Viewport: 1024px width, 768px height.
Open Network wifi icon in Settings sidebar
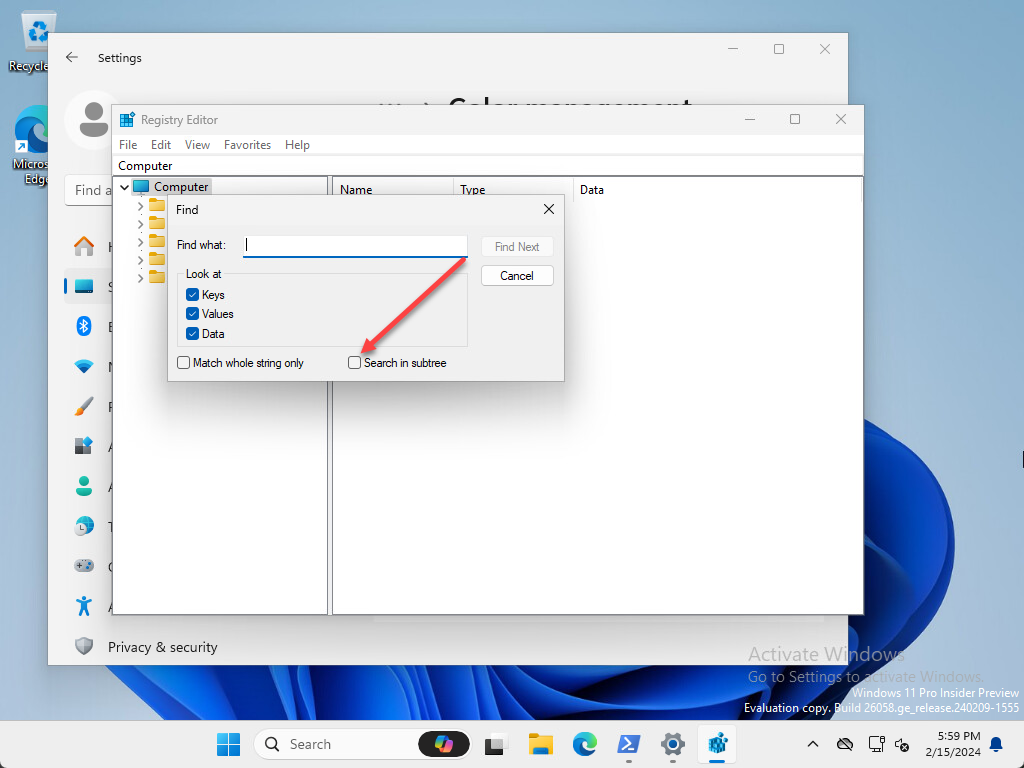pos(84,366)
